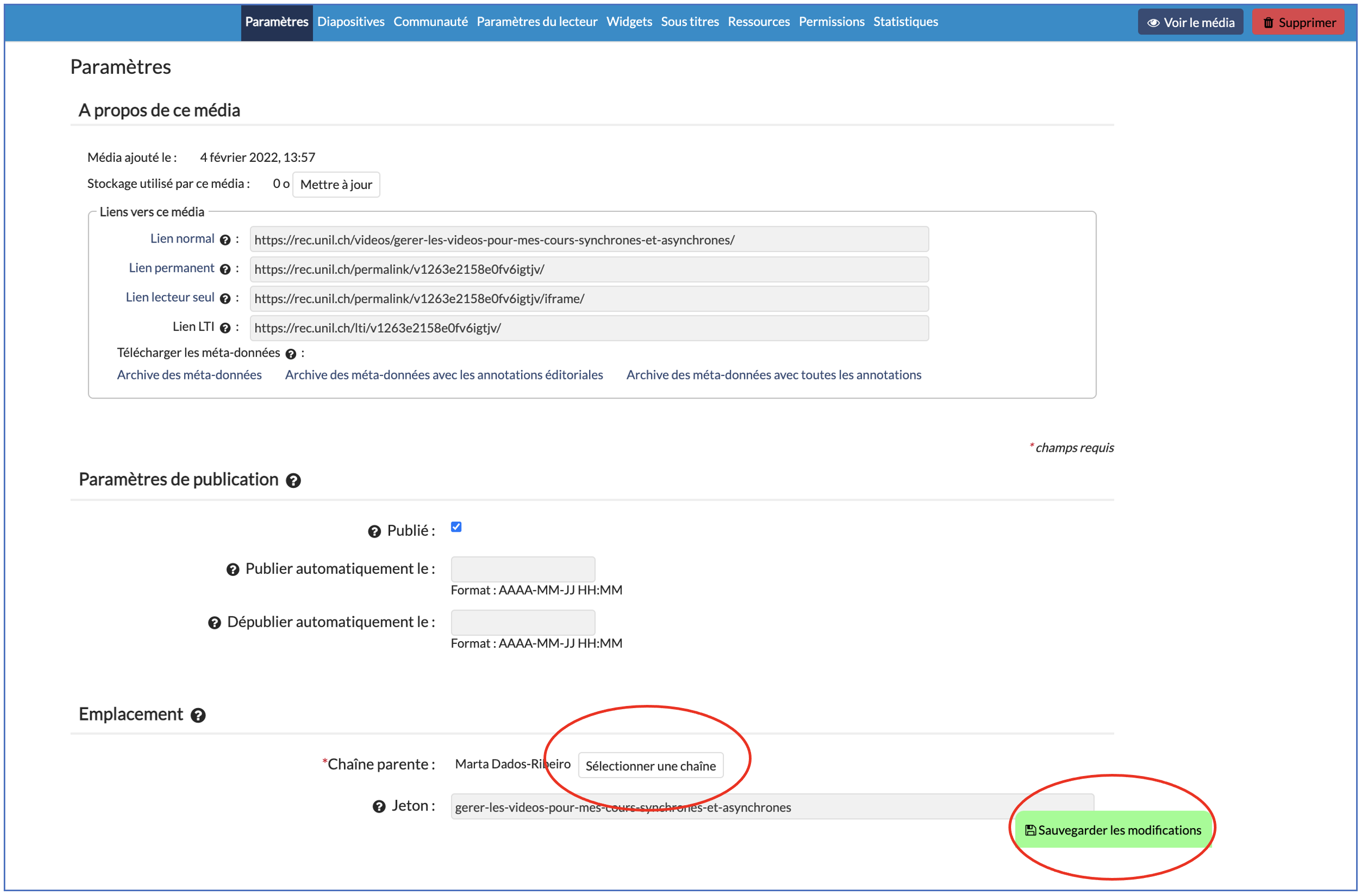
Task: Open help for Paramètres de publication heading
Action: click(x=293, y=481)
